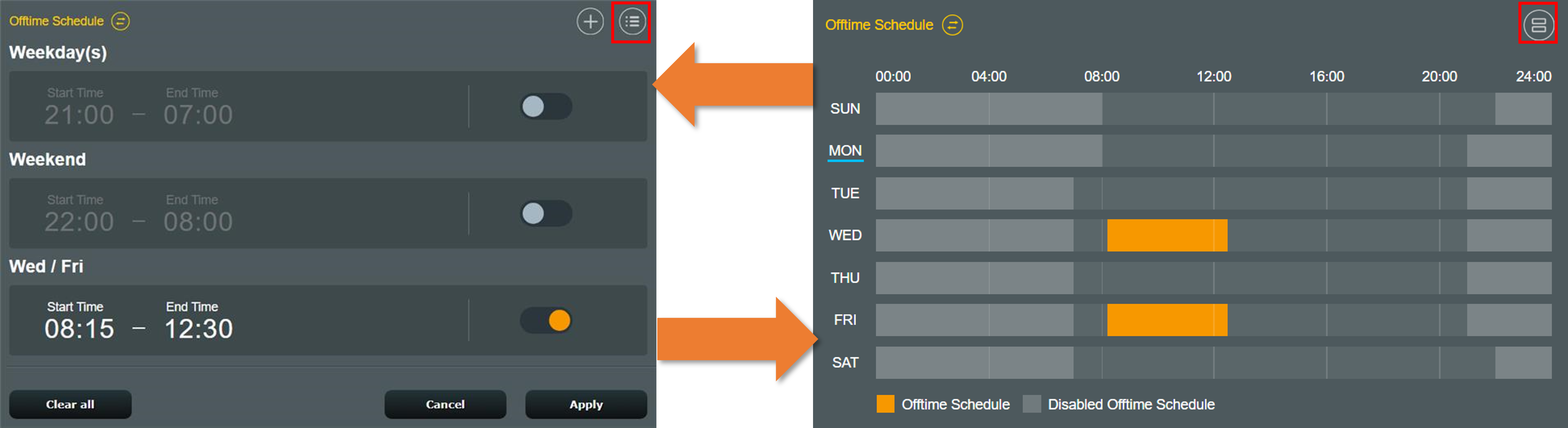Open the Wed / Fri start time 08:15
This screenshot has width=1568, height=428.
79,329
